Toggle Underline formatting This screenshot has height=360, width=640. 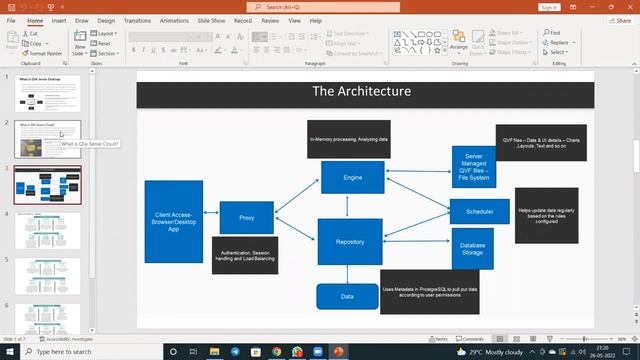(x=153, y=50)
